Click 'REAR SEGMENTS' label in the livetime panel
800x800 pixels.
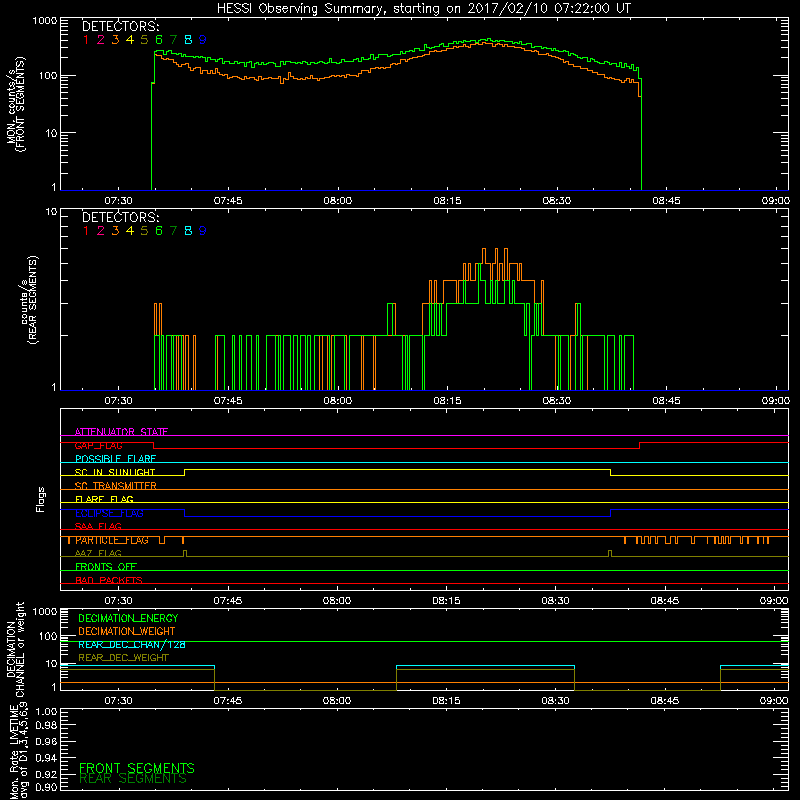[x=133, y=779]
